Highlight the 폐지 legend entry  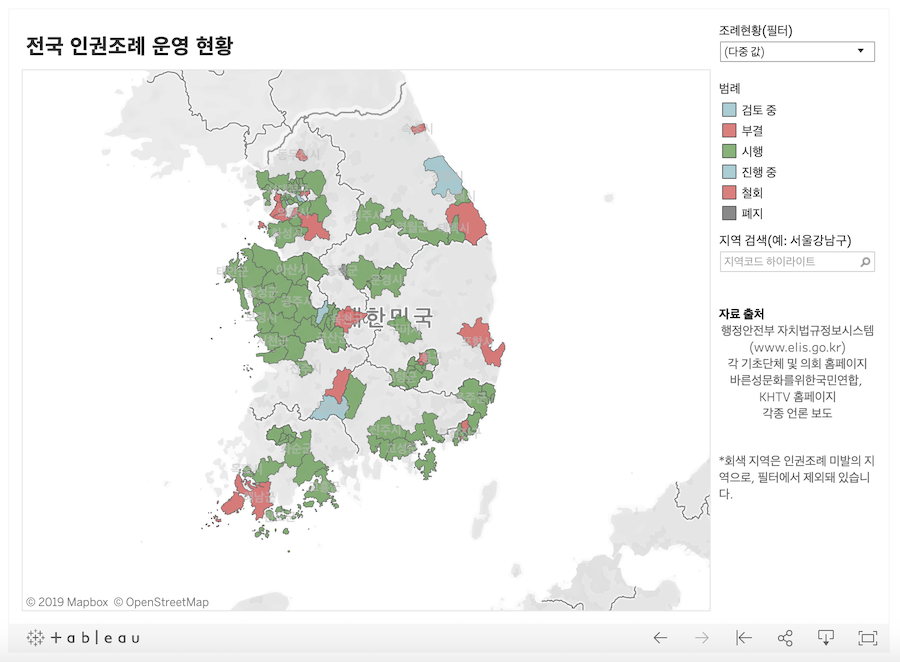click(752, 213)
